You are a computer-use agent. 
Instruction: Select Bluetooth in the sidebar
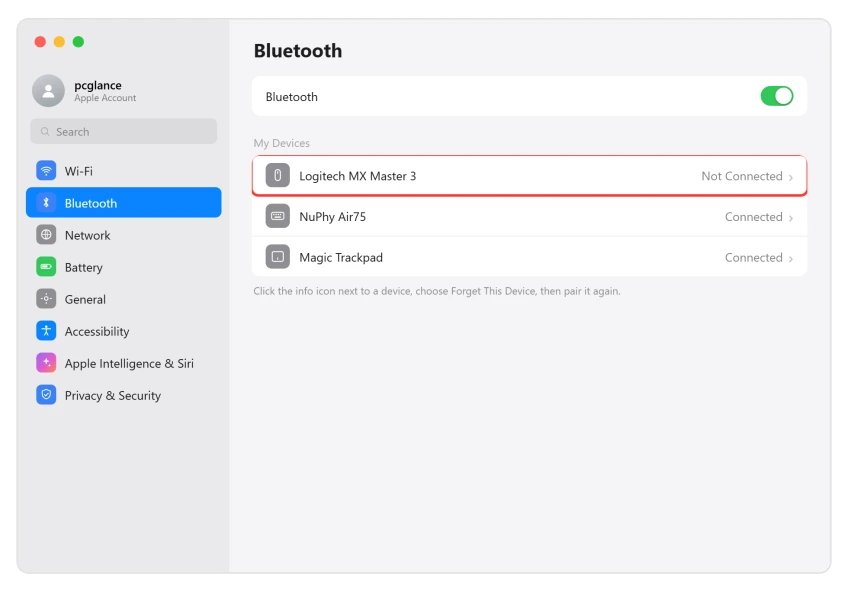pos(123,203)
